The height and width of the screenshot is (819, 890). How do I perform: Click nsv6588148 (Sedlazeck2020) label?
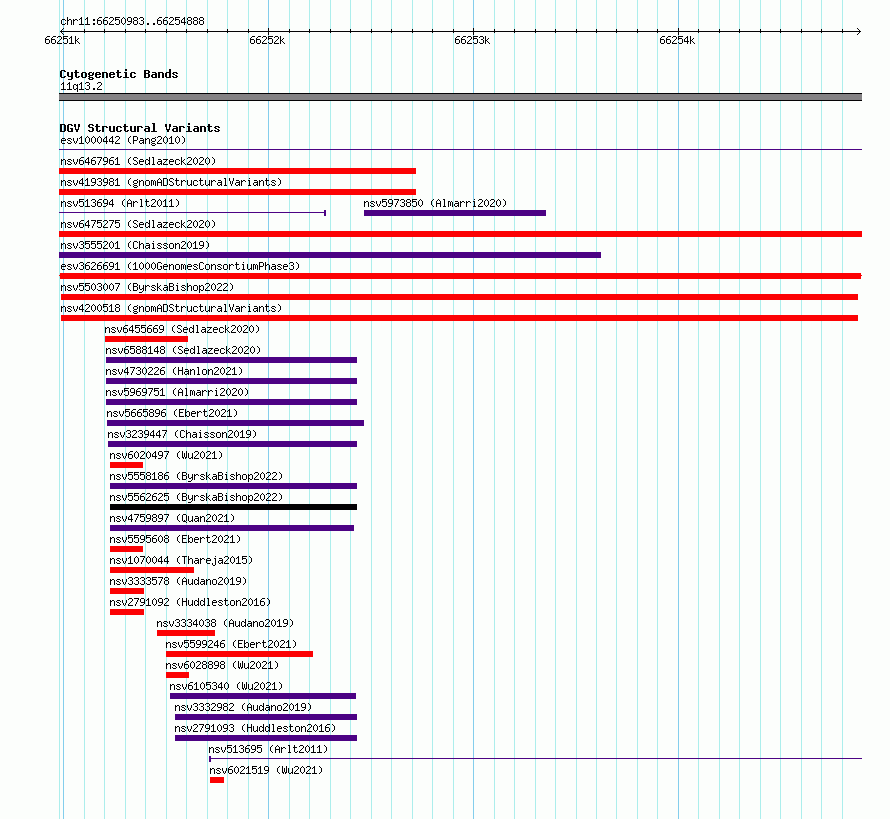pyautogui.click(x=183, y=350)
